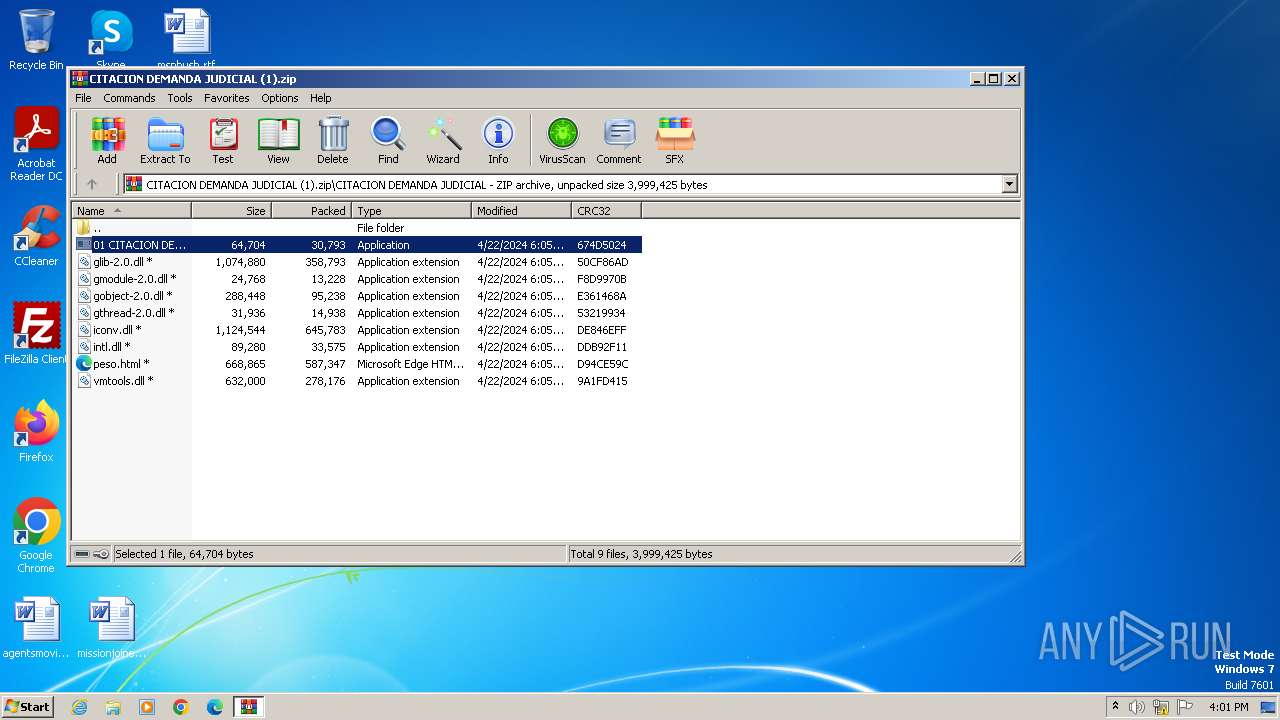Open the Find tool
Image resolution: width=1280 pixels, height=720 pixels.
point(388,140)
